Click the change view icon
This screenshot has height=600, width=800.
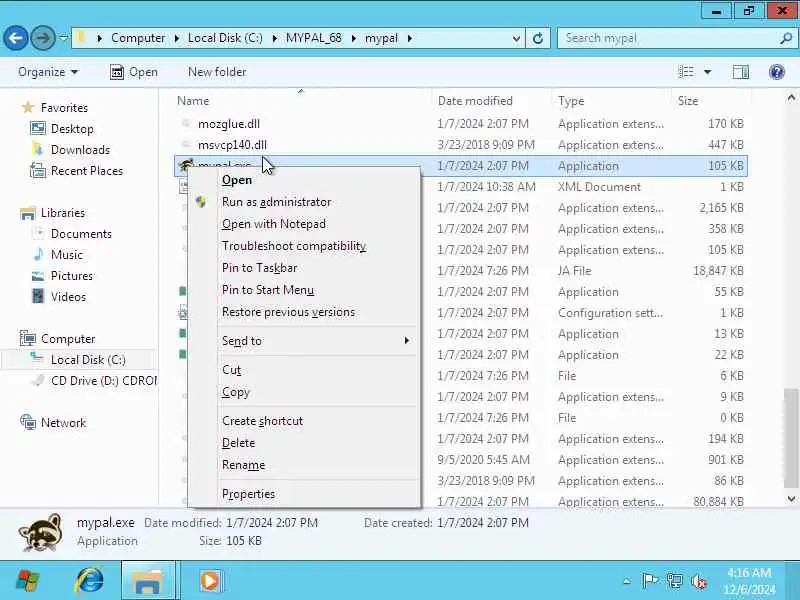tap(686, 72)
